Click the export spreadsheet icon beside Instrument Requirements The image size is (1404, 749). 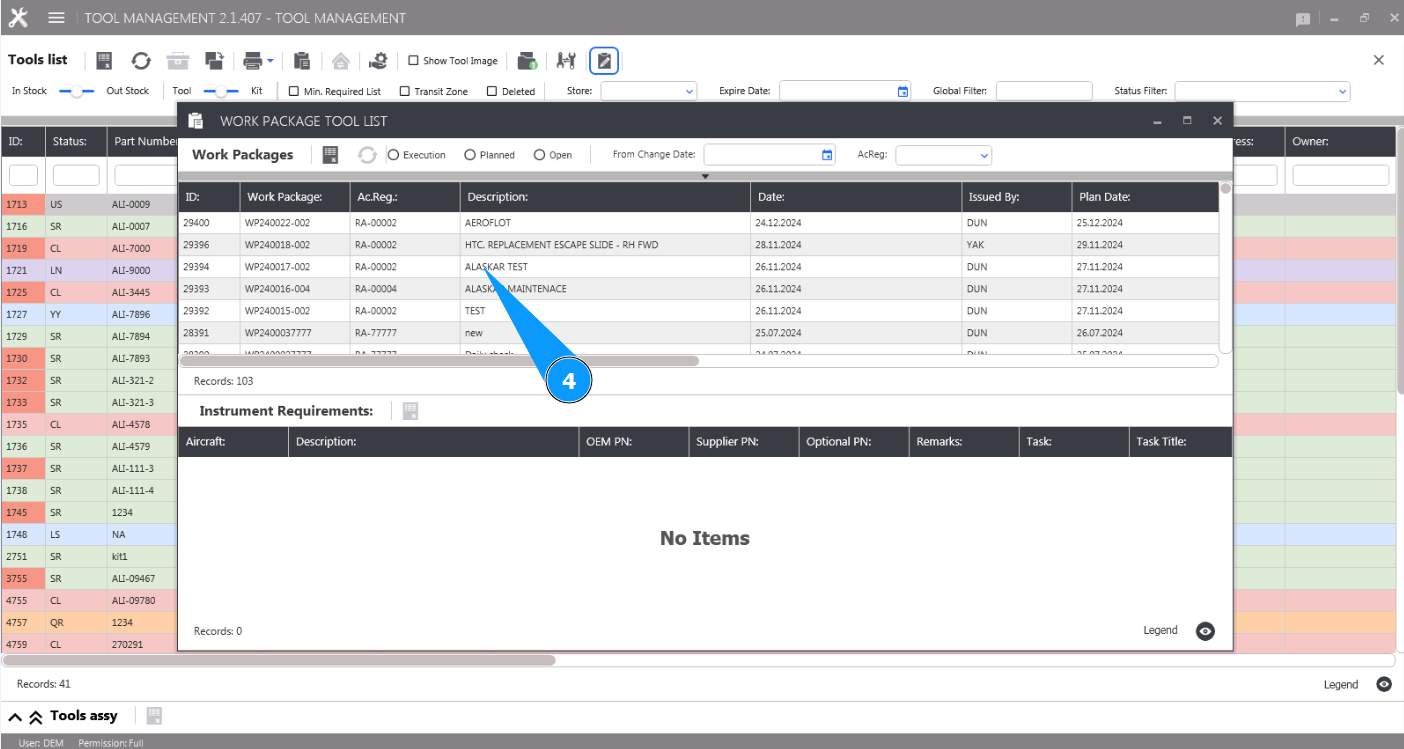[410, 411]
